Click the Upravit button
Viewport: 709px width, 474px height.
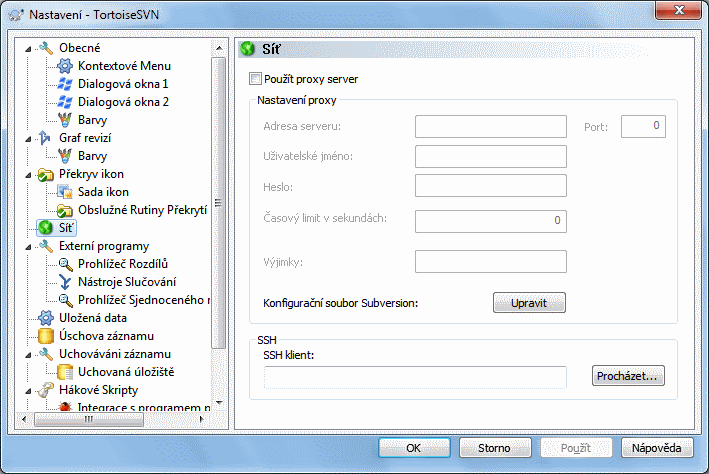tap(529, 303)
